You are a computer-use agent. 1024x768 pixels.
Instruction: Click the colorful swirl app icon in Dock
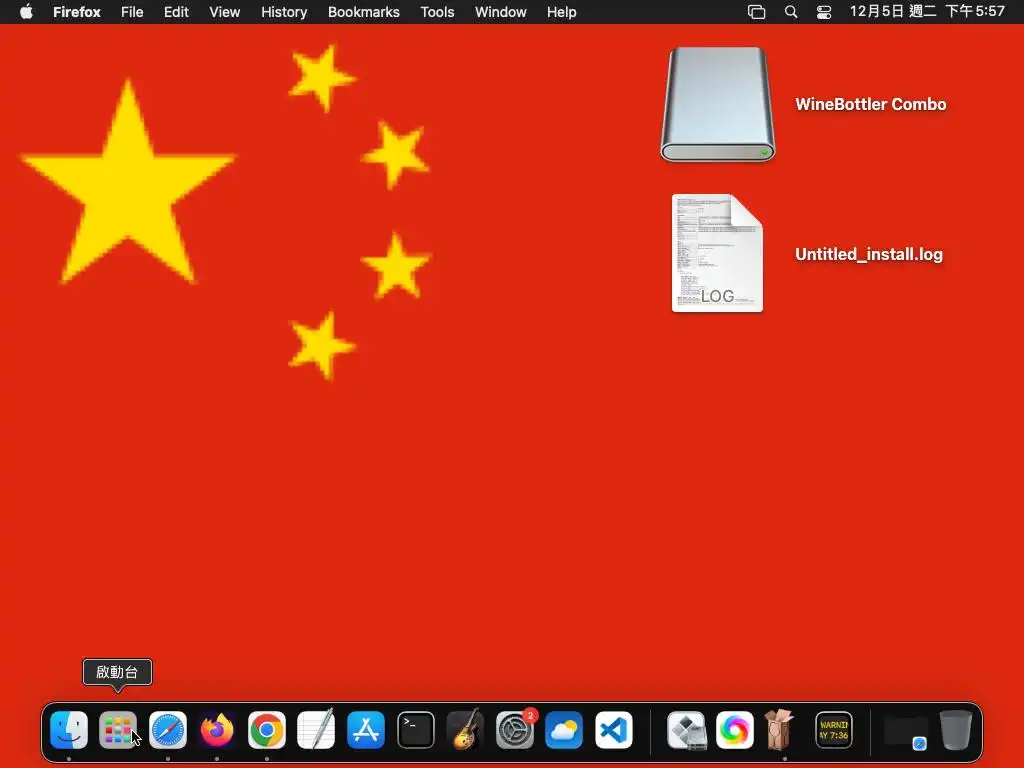pos(735,729)
